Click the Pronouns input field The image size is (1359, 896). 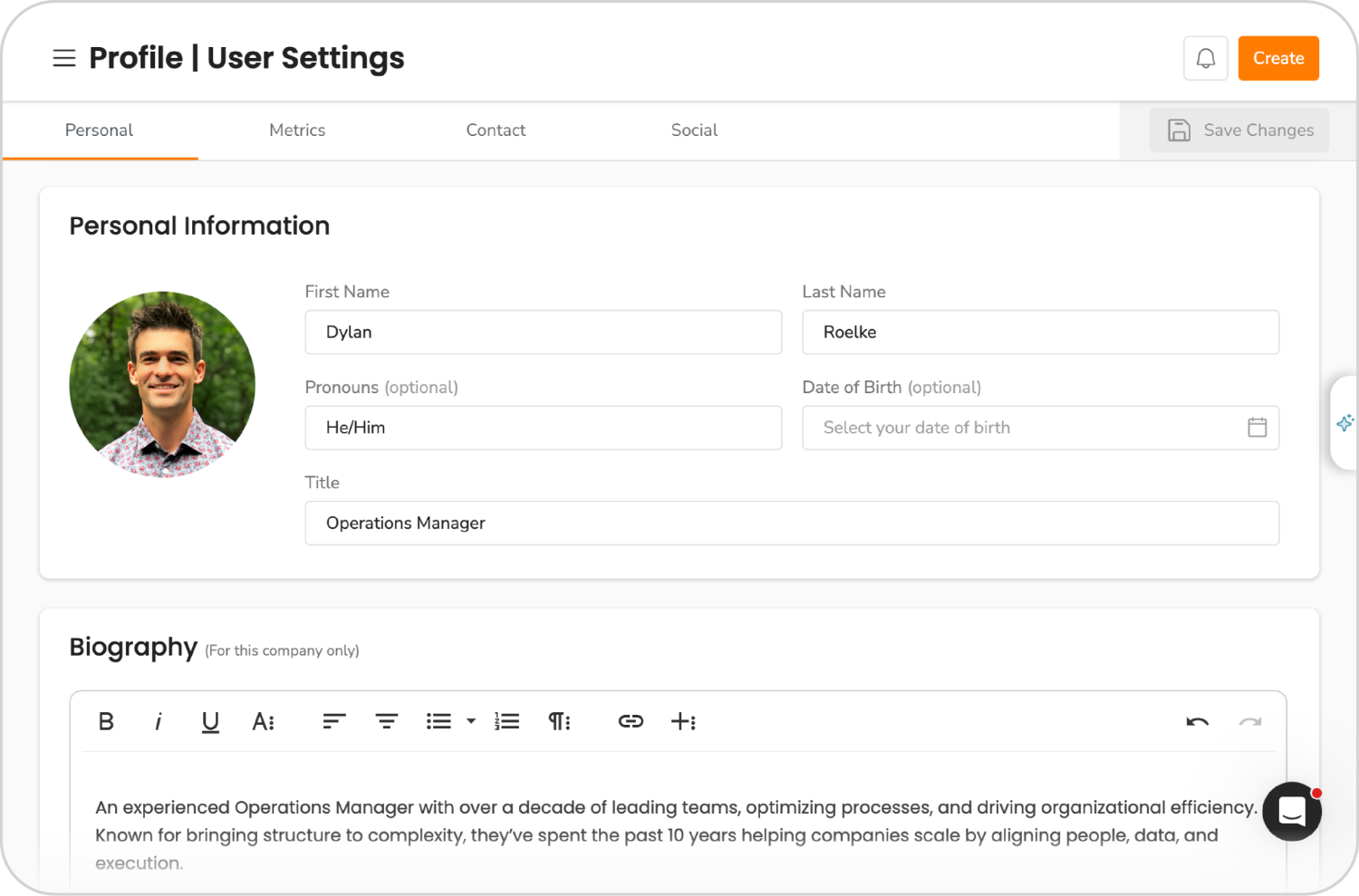[544, 427]
